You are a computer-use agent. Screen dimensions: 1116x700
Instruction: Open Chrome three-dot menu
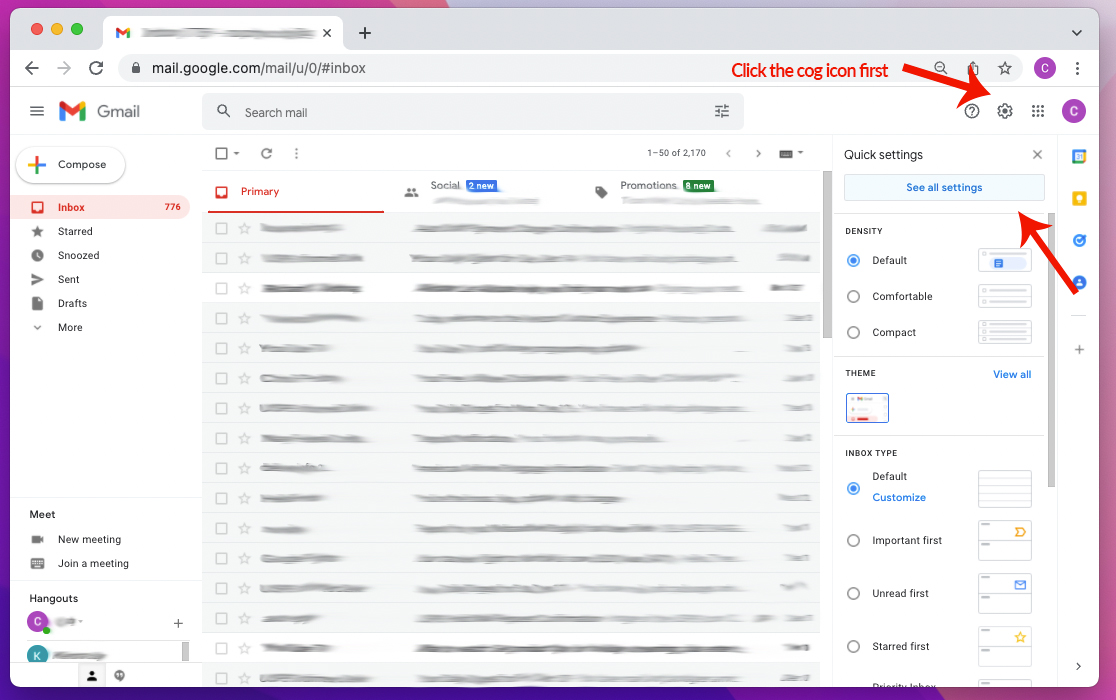[x=1077, y=68]
